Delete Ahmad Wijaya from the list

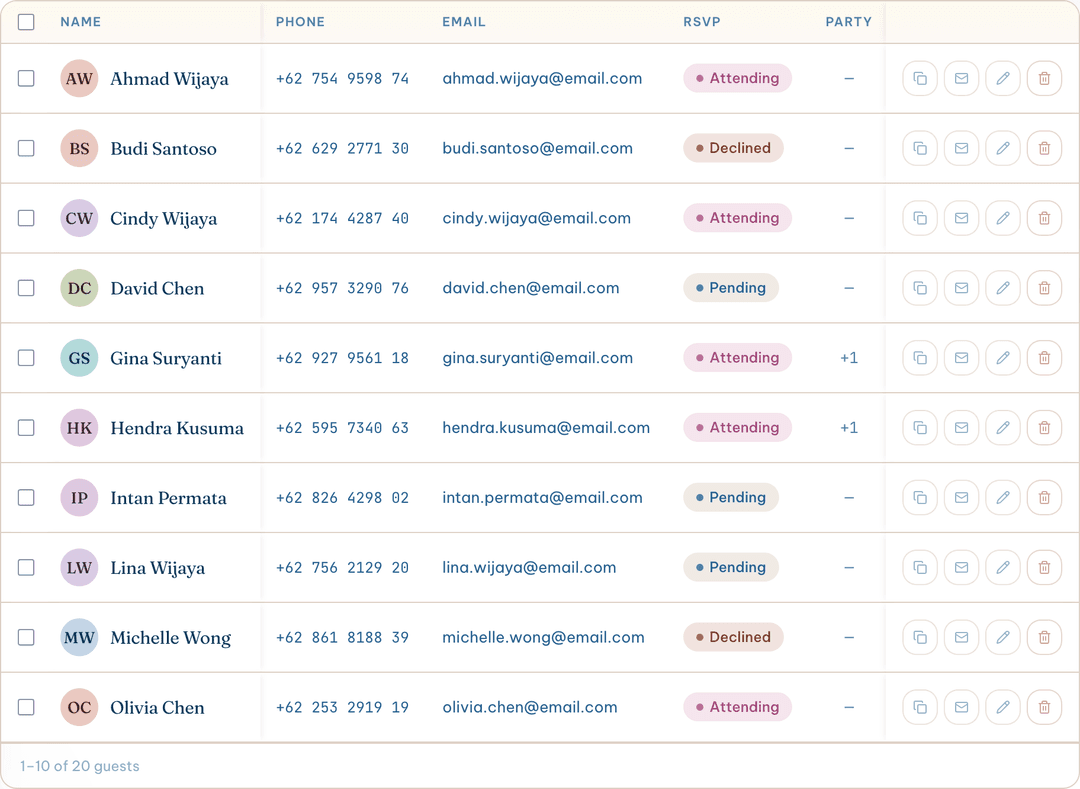1044,78
